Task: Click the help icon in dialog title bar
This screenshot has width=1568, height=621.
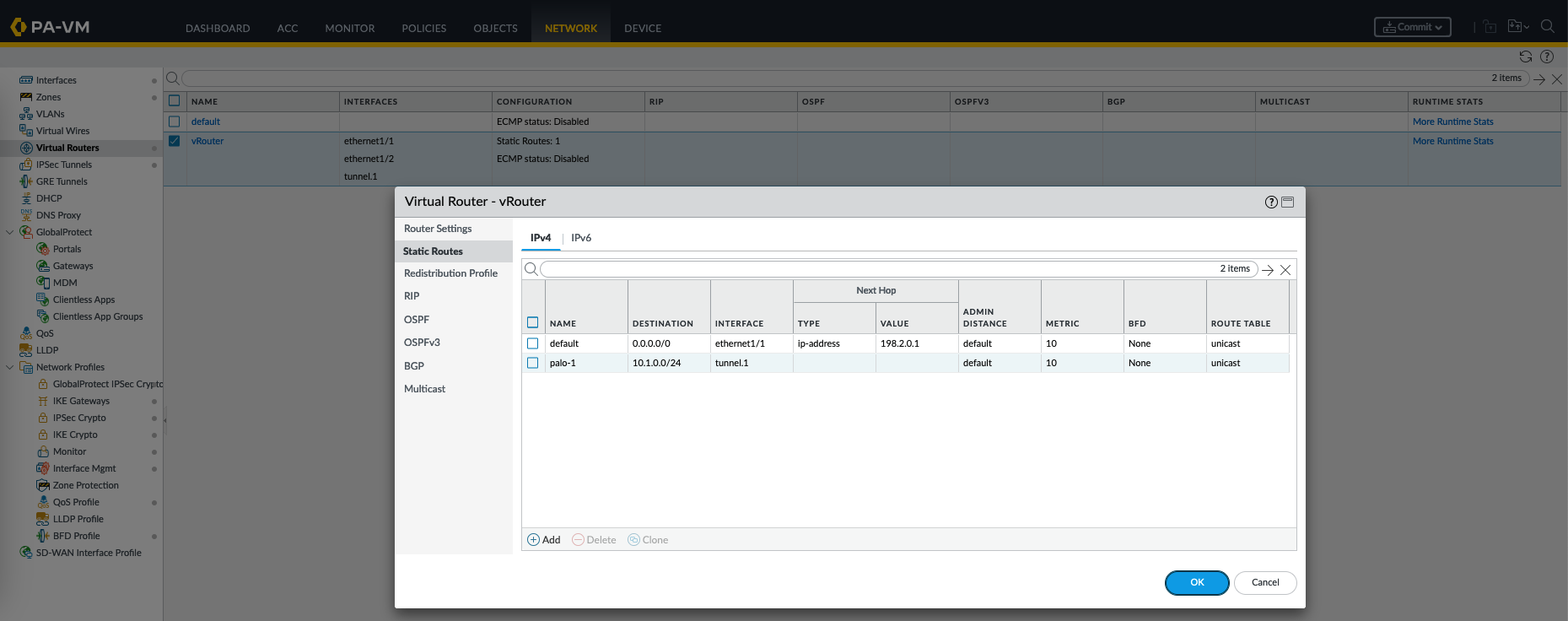Action: click(1271, 202)
